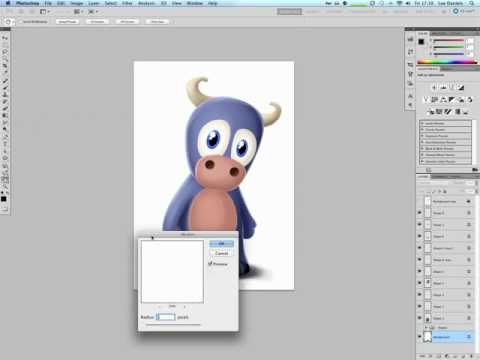The width and height of the screenshot is (480, 360).
Task: Open the Screen Mode dropdown
Action: (x=93, y=12)
